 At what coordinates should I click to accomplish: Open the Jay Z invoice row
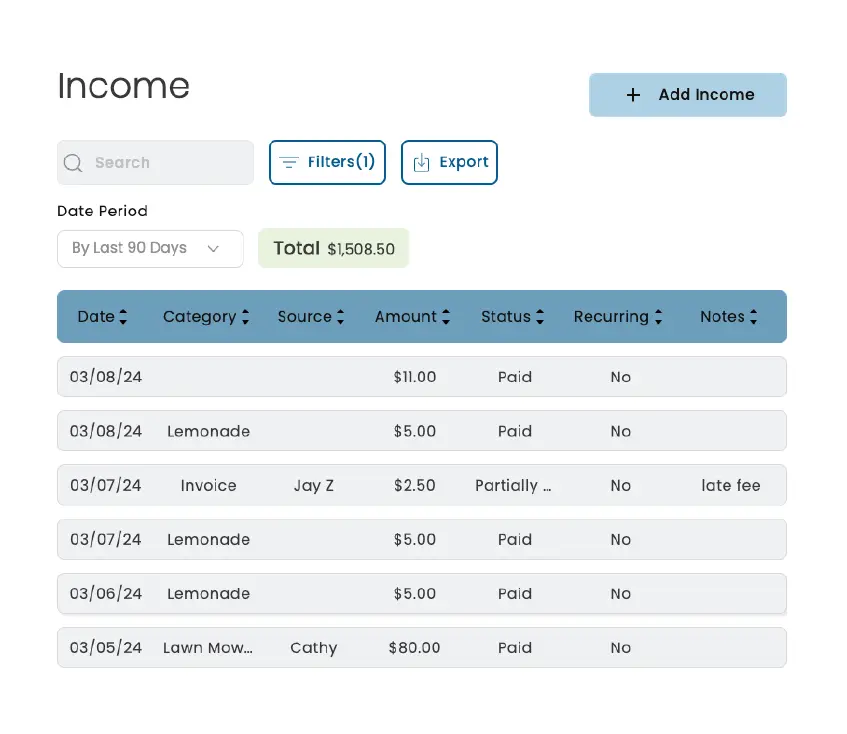pos(421,485)
